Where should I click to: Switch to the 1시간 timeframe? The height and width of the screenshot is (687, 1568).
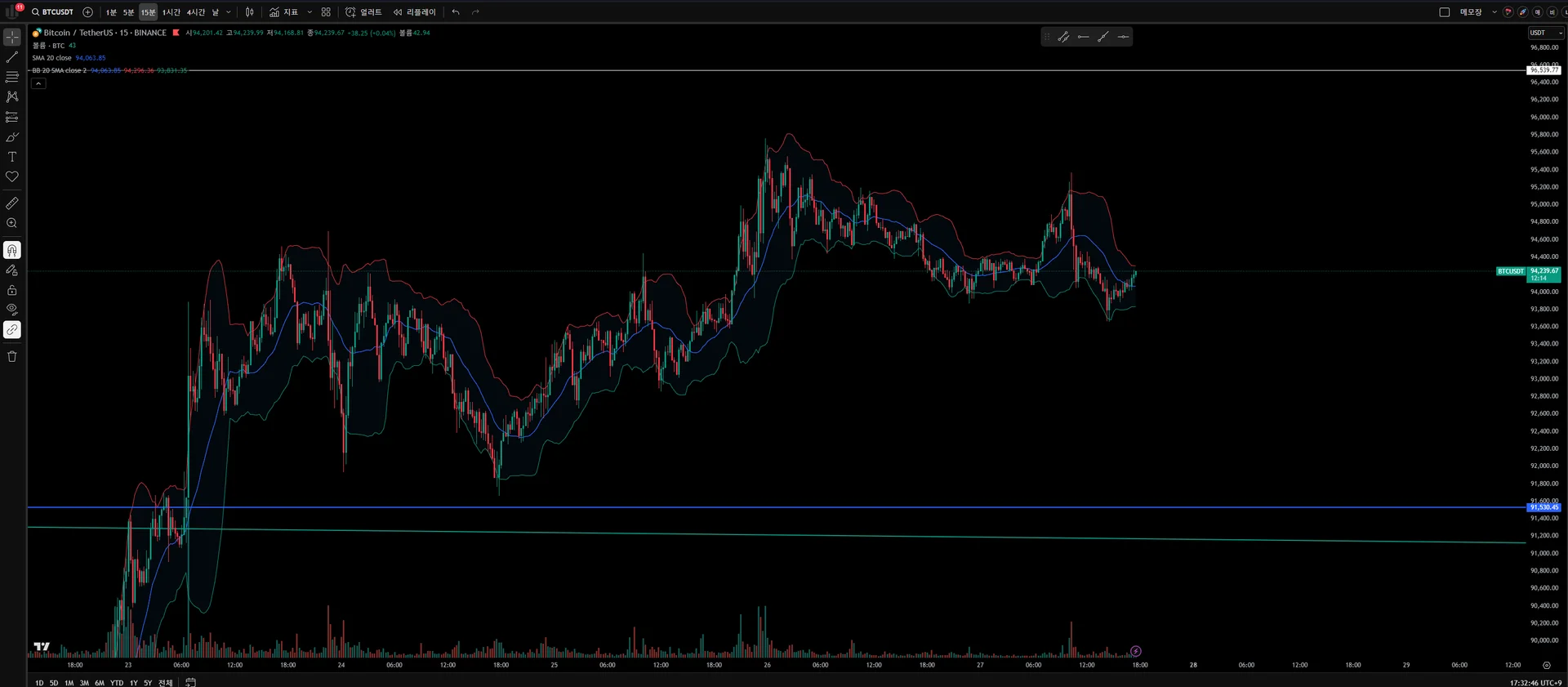pyautogui.click(x=171, y=12)
